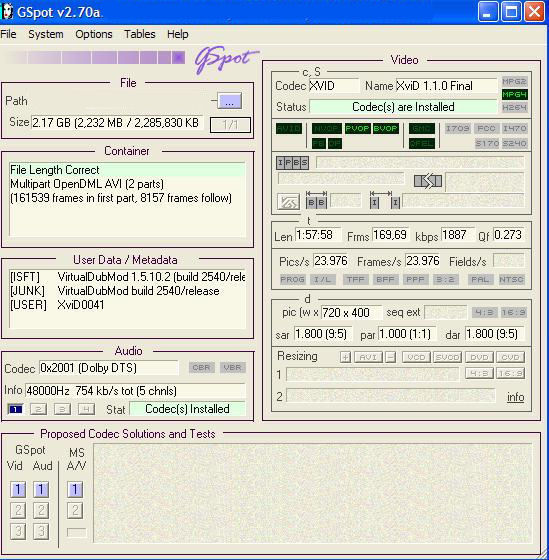Click the video Codec XVID field
Image resolution: width=549 pixels, height=560 pixels.
click(x=334, y=86)
